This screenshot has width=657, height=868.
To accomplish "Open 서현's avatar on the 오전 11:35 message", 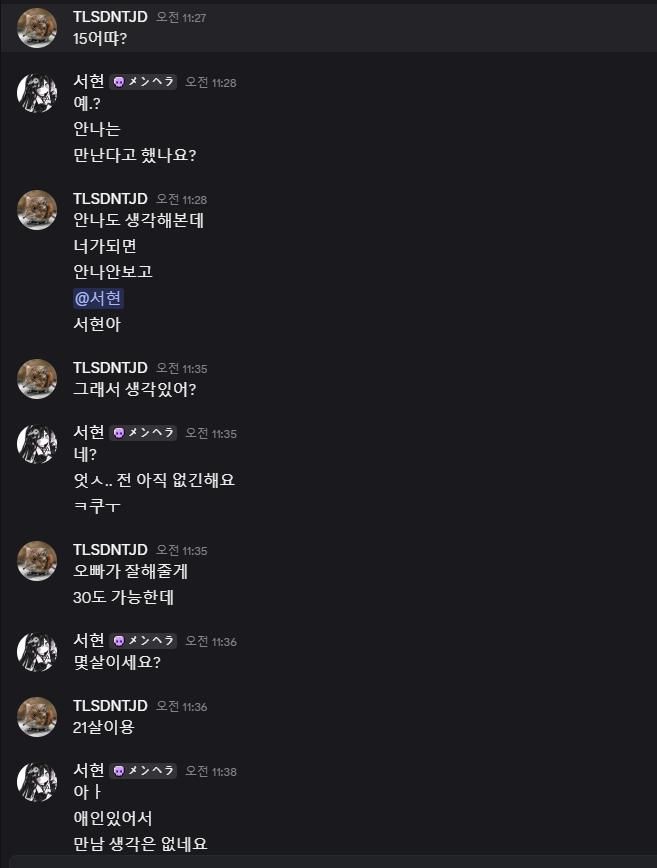I will click(x=37, y=444).
